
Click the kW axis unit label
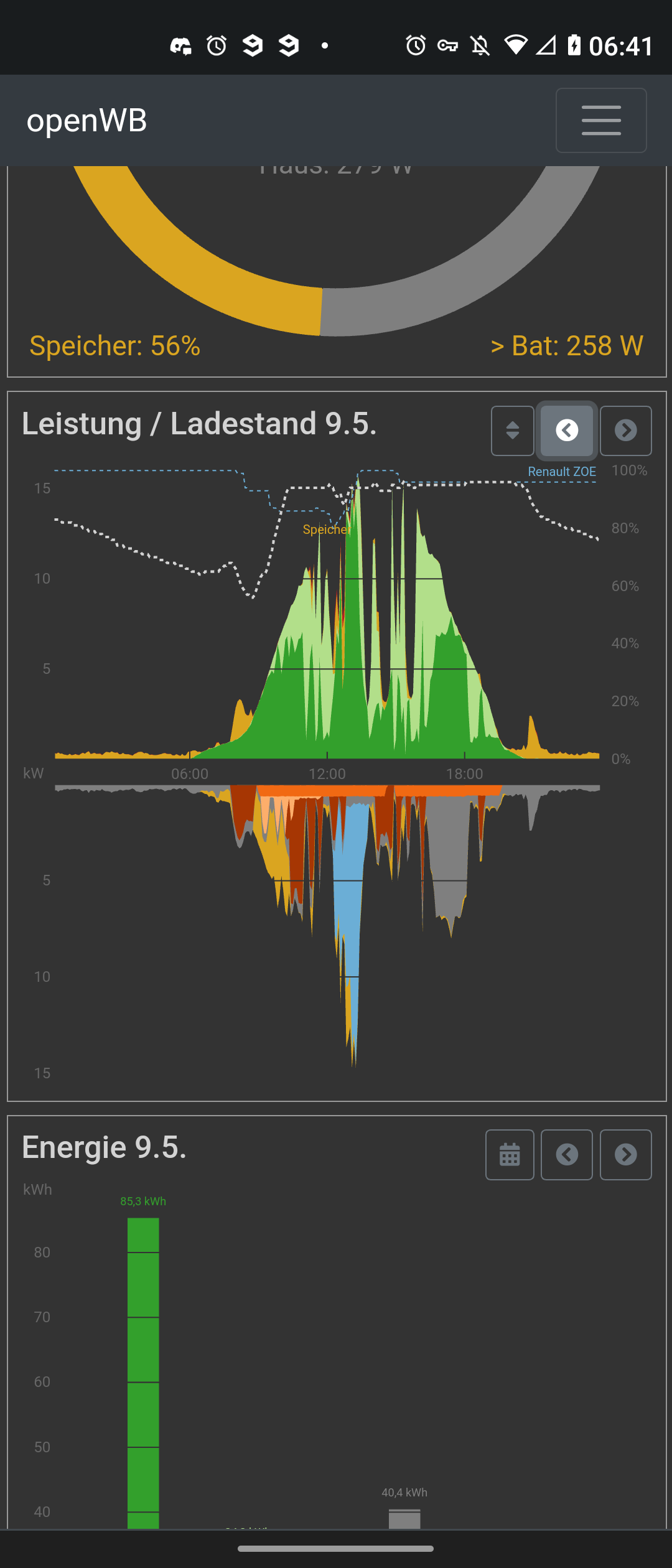click(x=34, y=773)
